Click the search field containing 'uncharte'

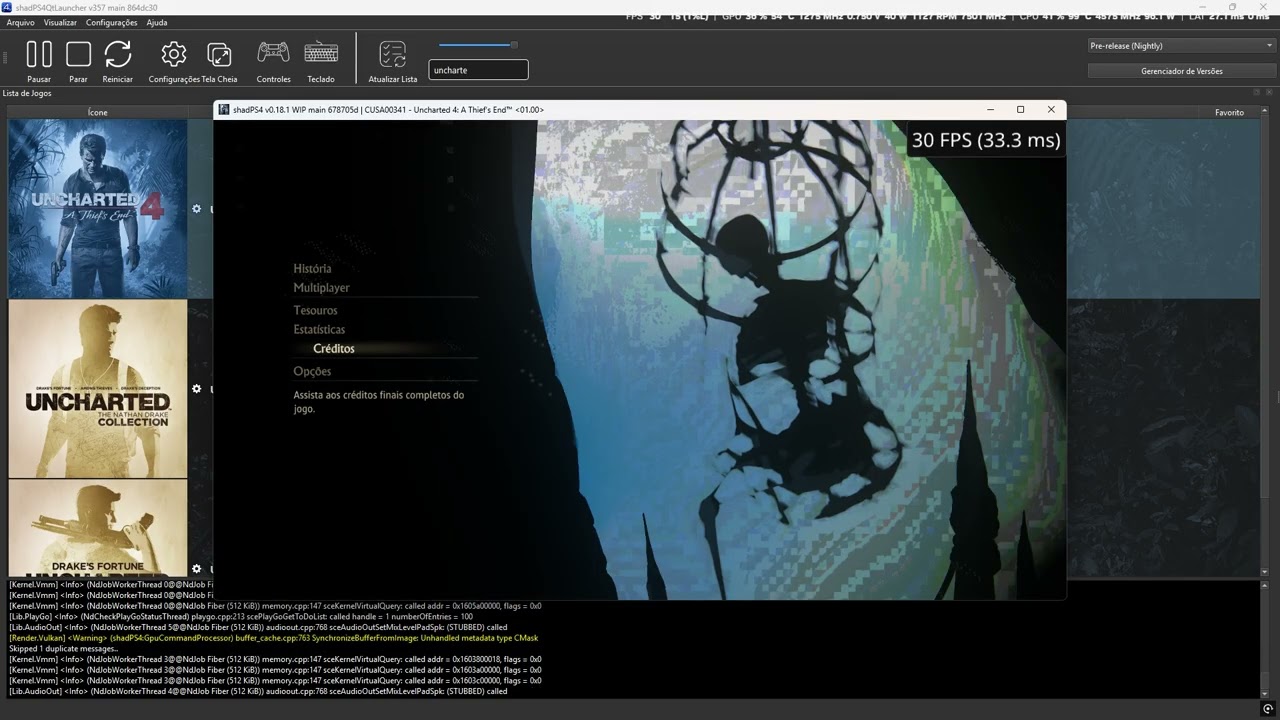(478, 70)
